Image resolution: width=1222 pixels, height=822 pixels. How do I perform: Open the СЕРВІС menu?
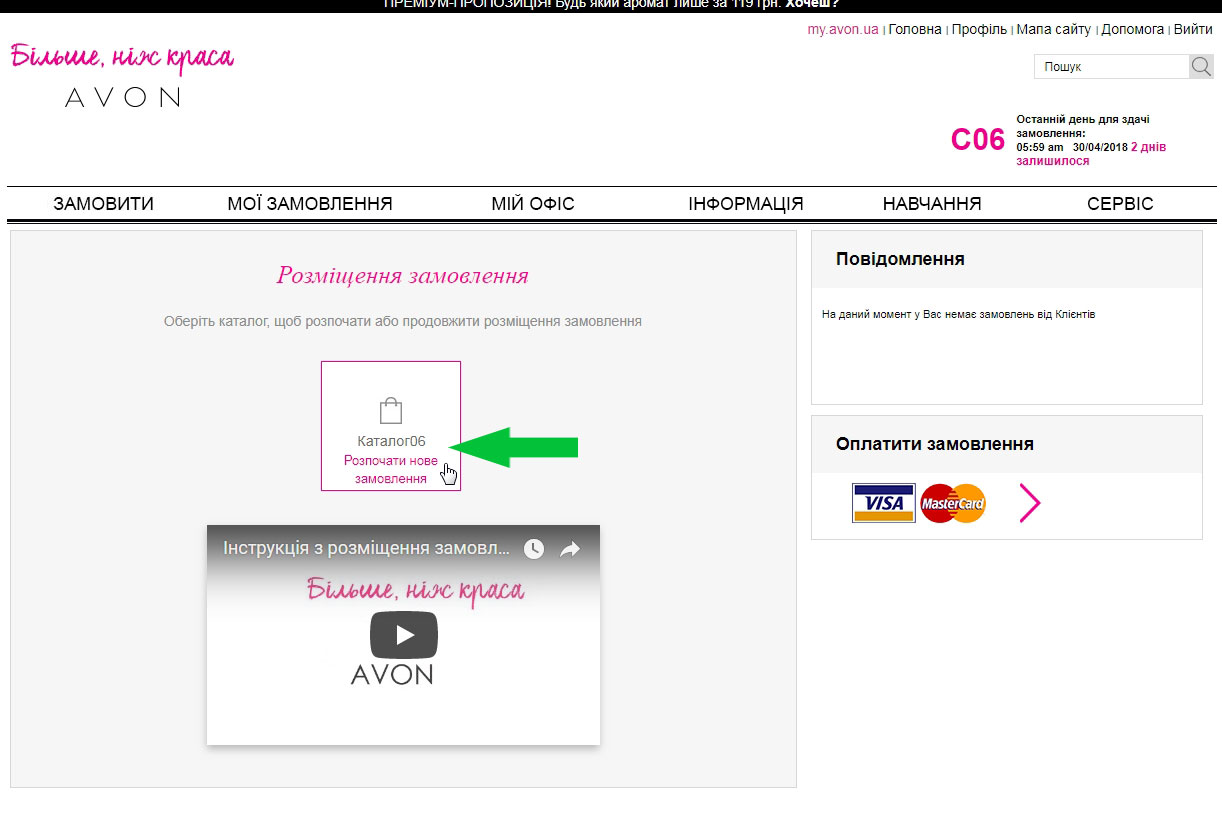pos(1120,204)
